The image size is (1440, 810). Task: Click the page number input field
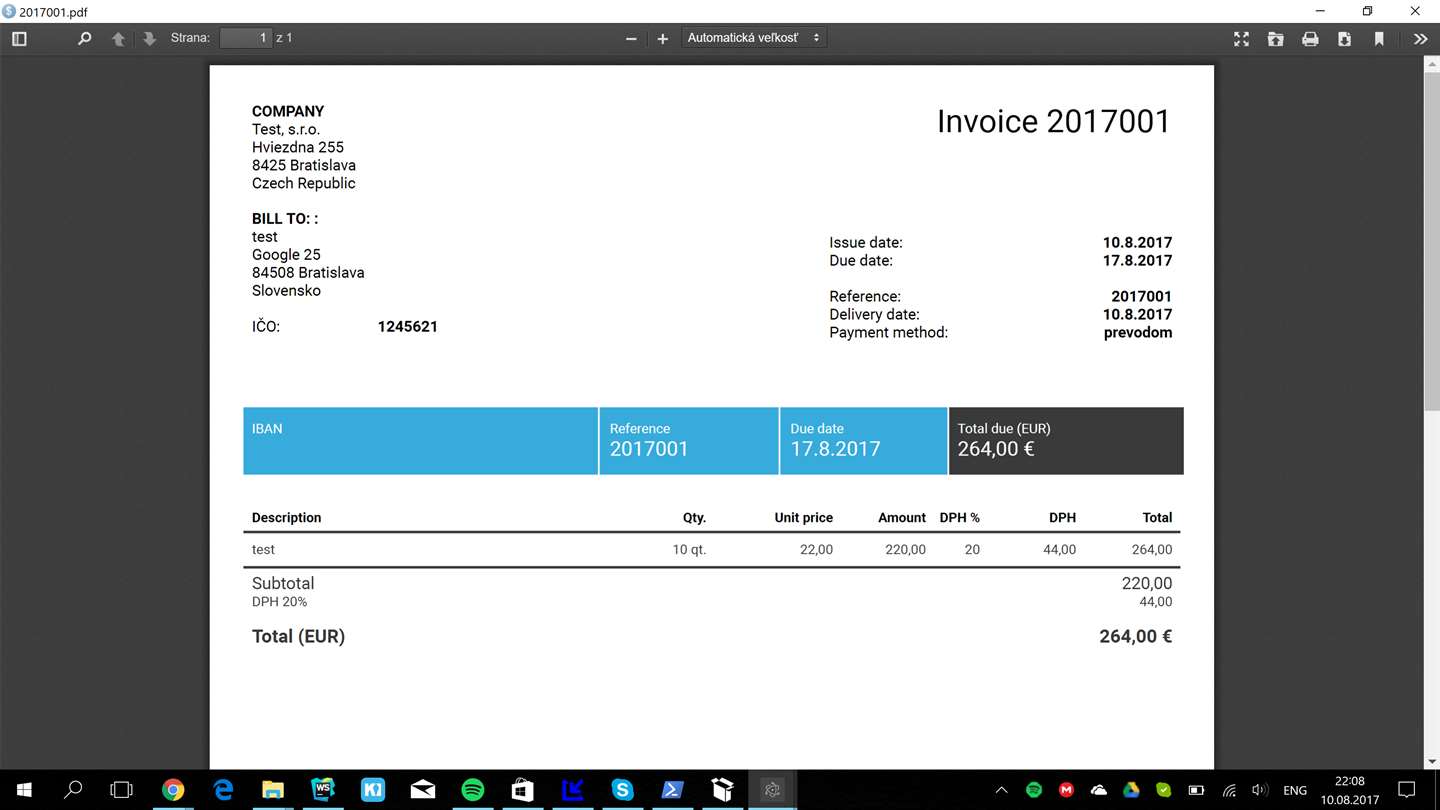[246, 38]
